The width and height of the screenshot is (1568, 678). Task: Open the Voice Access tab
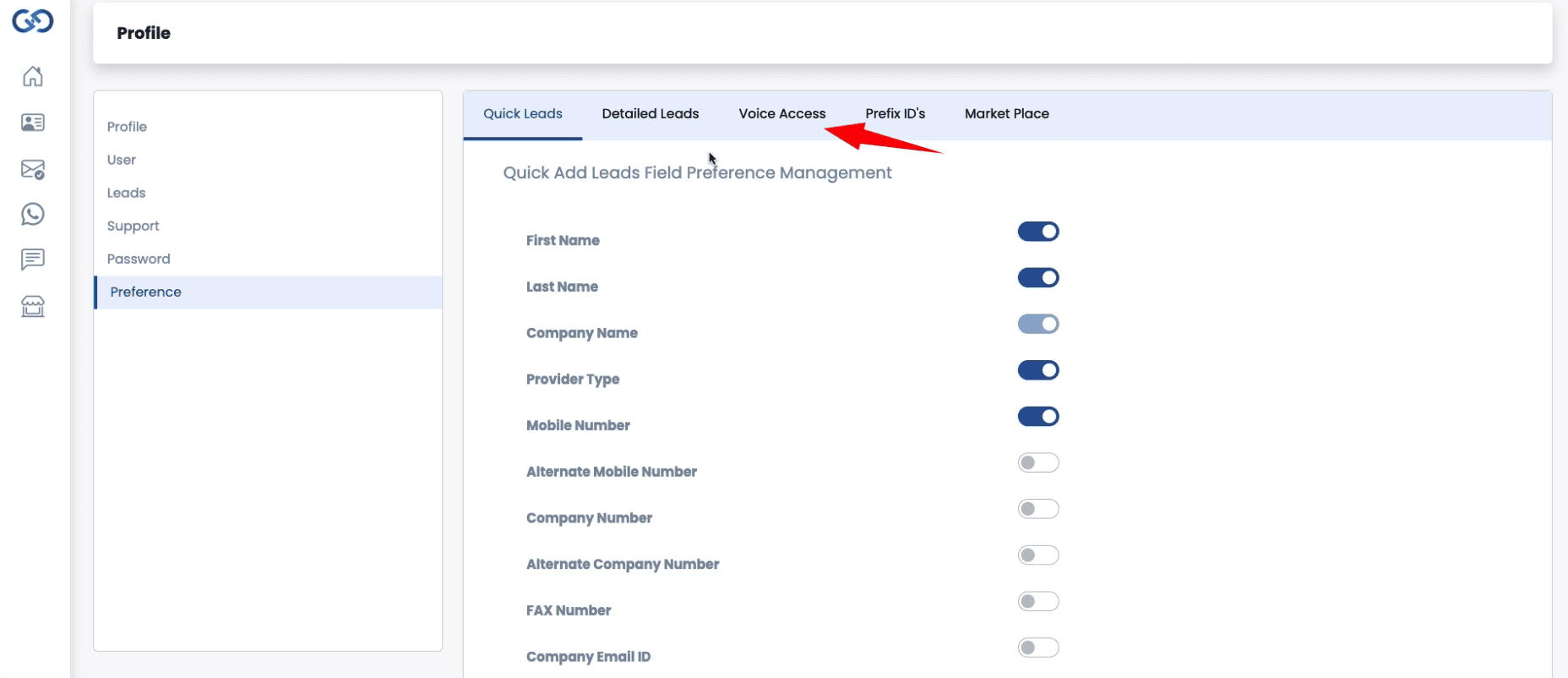(x=781, y=114)
